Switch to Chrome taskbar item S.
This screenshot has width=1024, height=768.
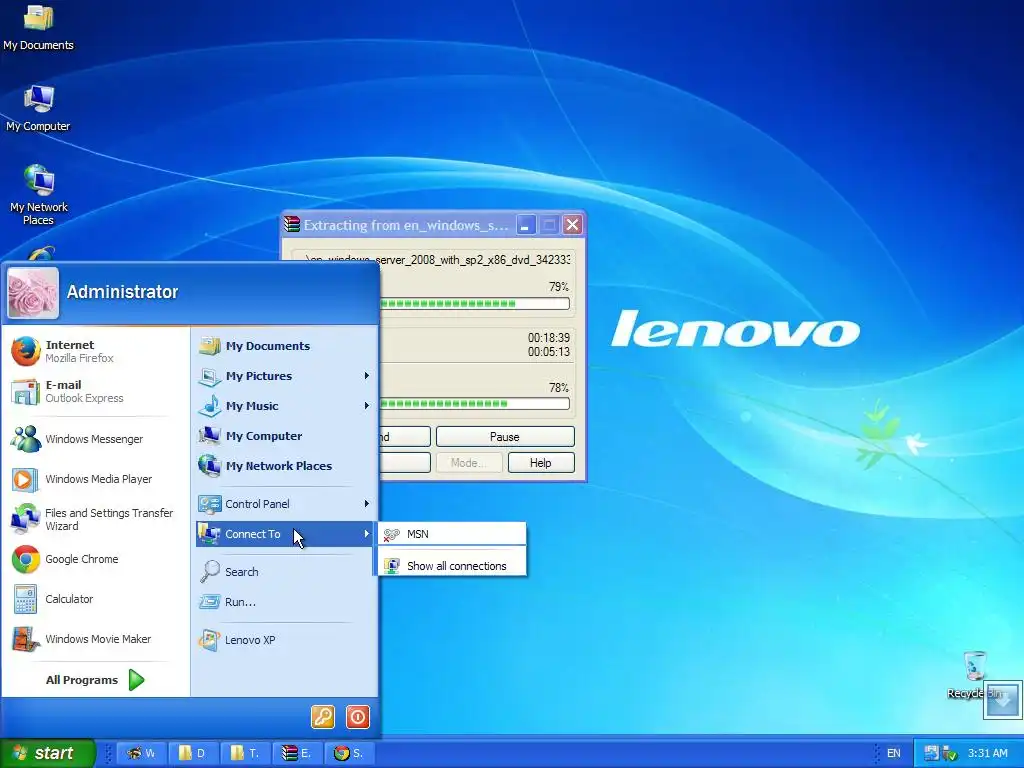click(351, 753)
